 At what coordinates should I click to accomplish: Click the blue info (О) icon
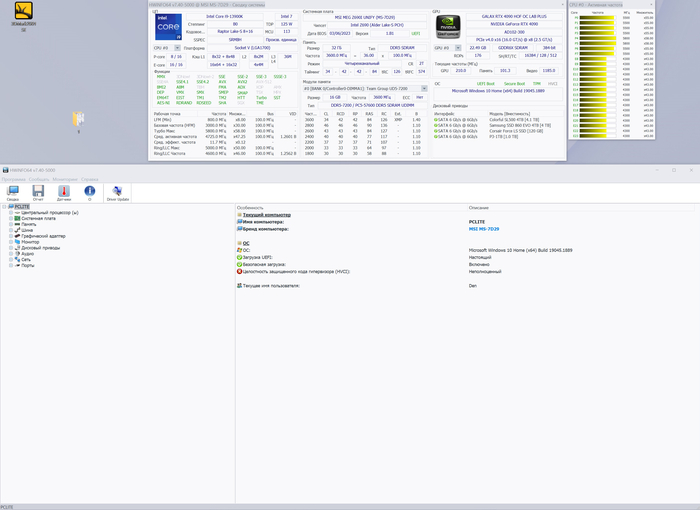tap(90, 192)
